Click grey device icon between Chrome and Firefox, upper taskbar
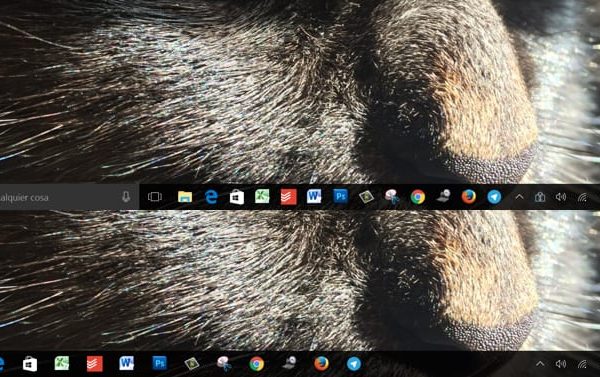Image resolution: width=600 pixels, height=377 pixels. (443, 196)
